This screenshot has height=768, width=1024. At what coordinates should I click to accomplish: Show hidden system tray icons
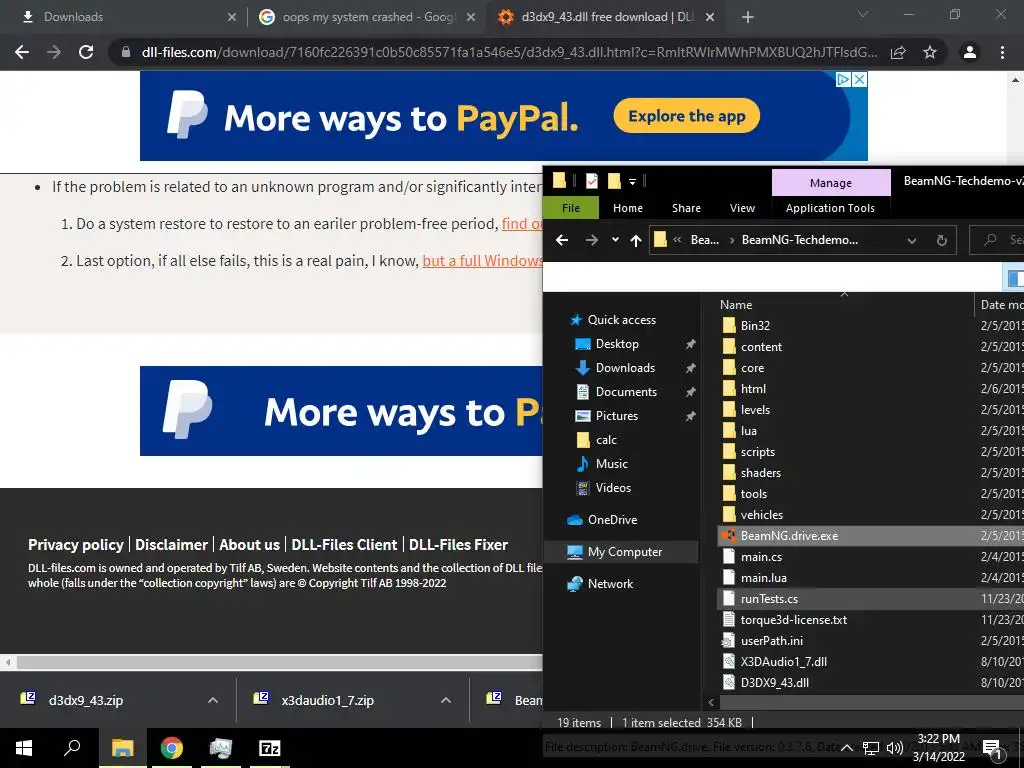tap(846, 748)
